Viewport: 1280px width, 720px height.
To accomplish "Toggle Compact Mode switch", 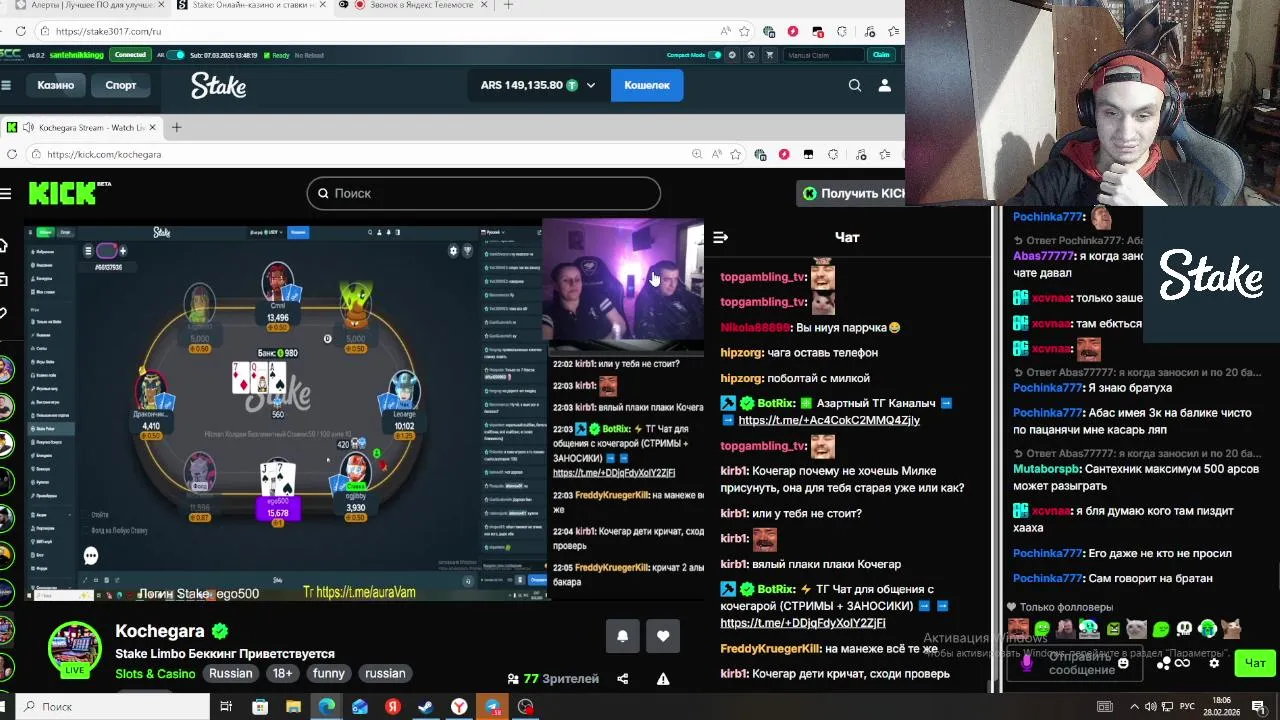I will [714, 55].
